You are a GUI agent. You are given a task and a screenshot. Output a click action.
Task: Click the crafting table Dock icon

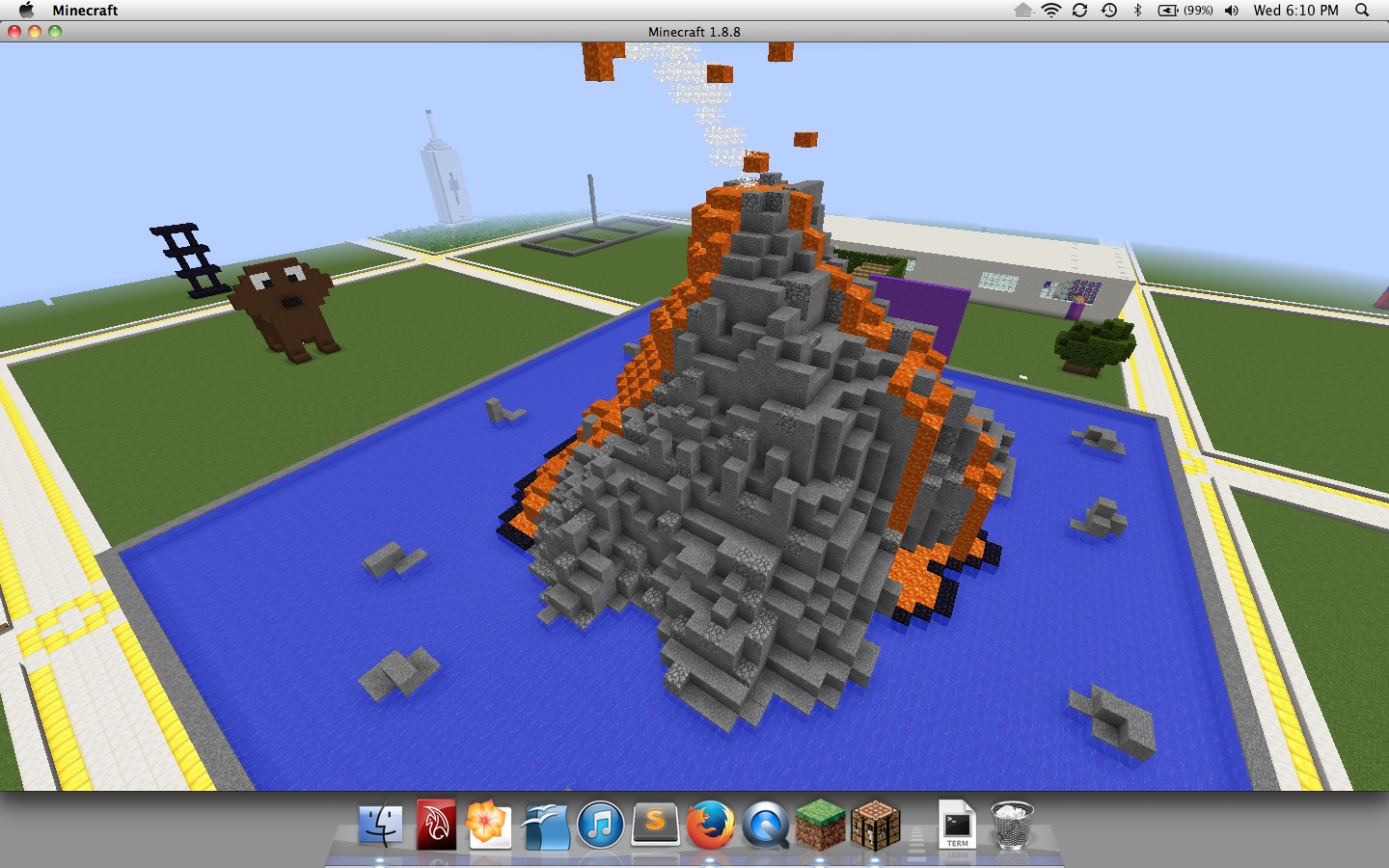click(875, 826)
